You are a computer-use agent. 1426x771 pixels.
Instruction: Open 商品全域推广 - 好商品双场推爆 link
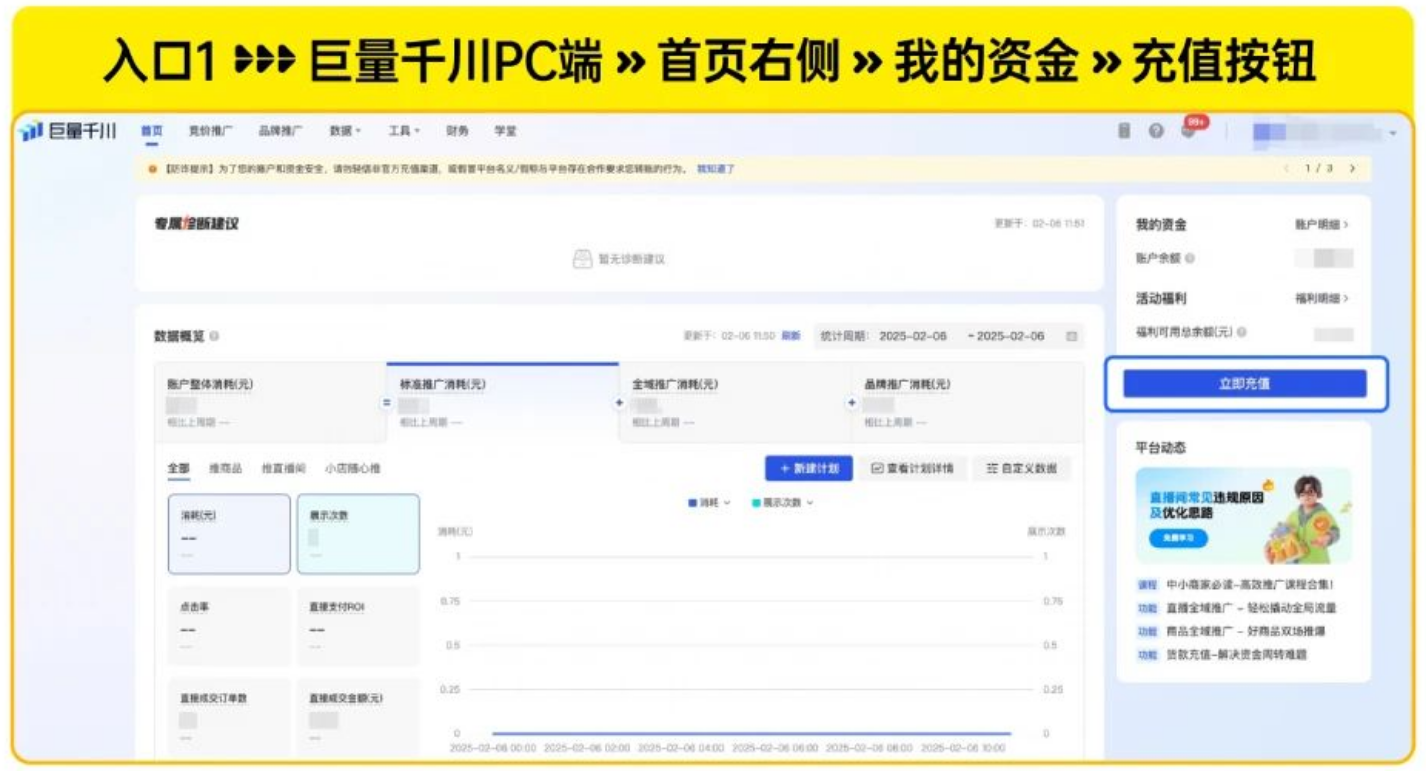[x=1246, y=631]
